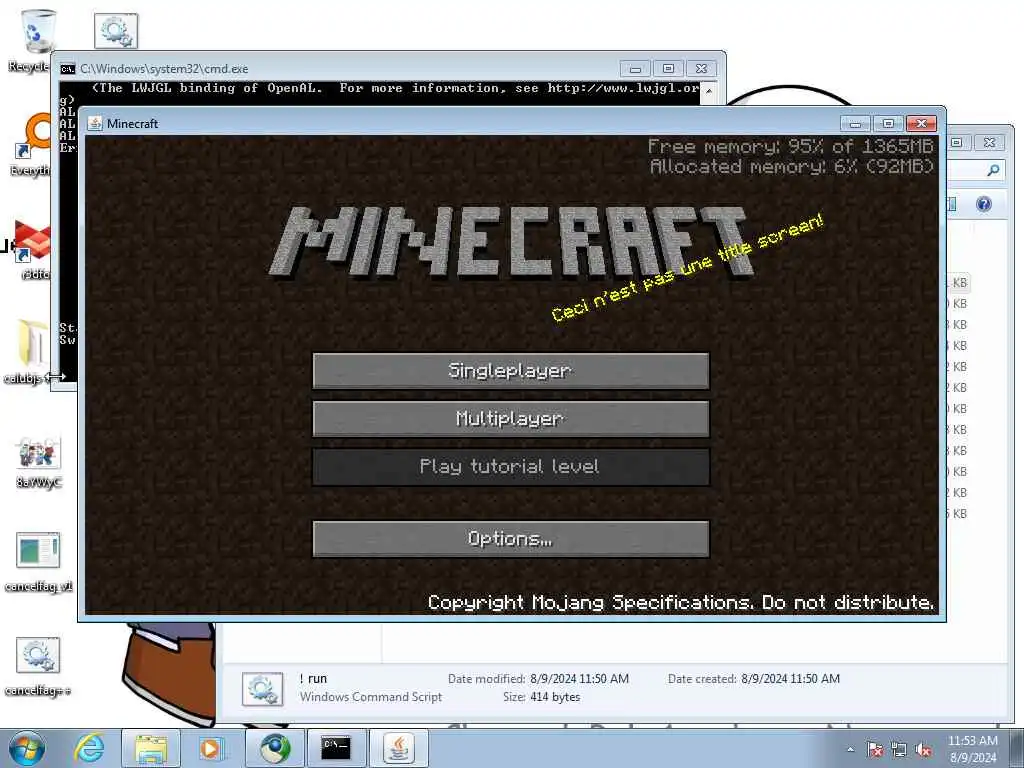Open Minecraft Options

tap(511, 539)
